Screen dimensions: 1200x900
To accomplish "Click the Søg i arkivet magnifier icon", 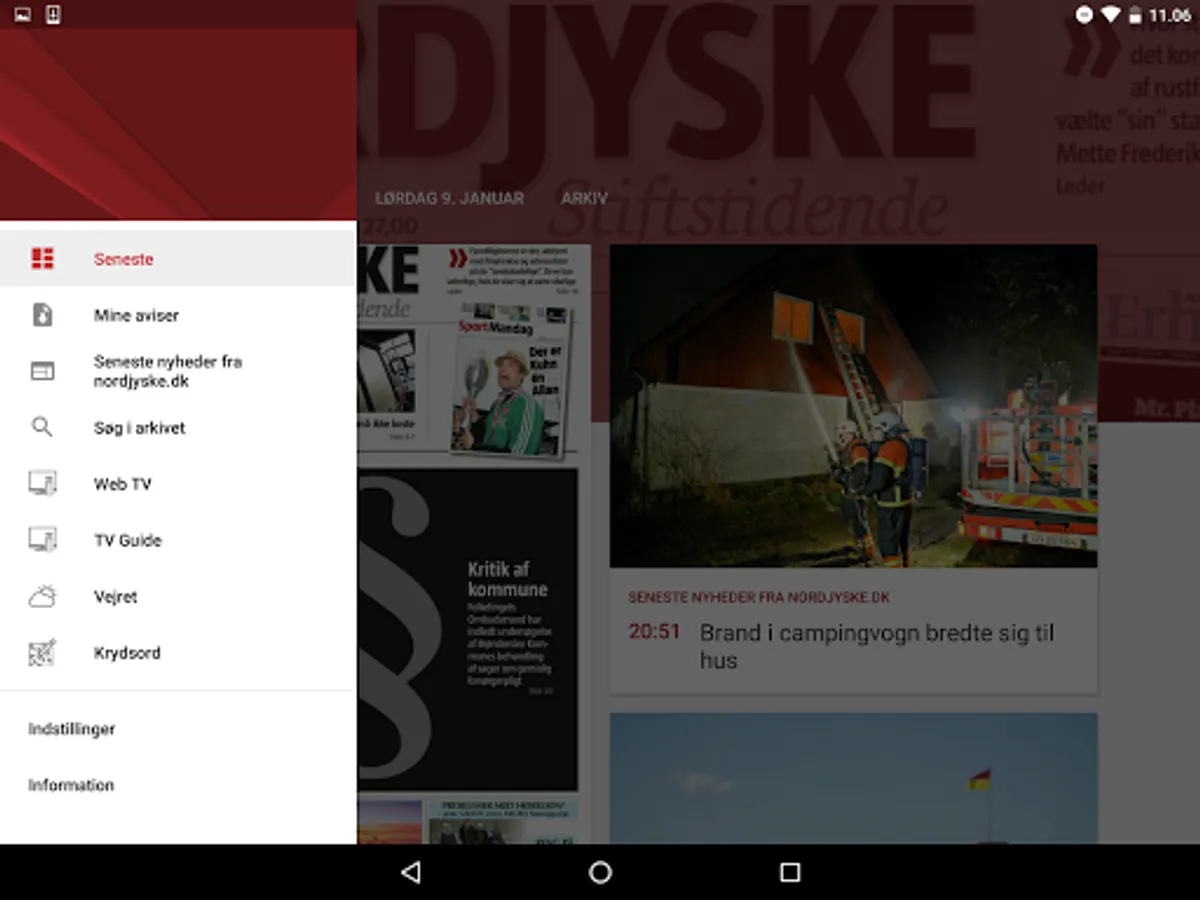I will [x=42, y=427].
